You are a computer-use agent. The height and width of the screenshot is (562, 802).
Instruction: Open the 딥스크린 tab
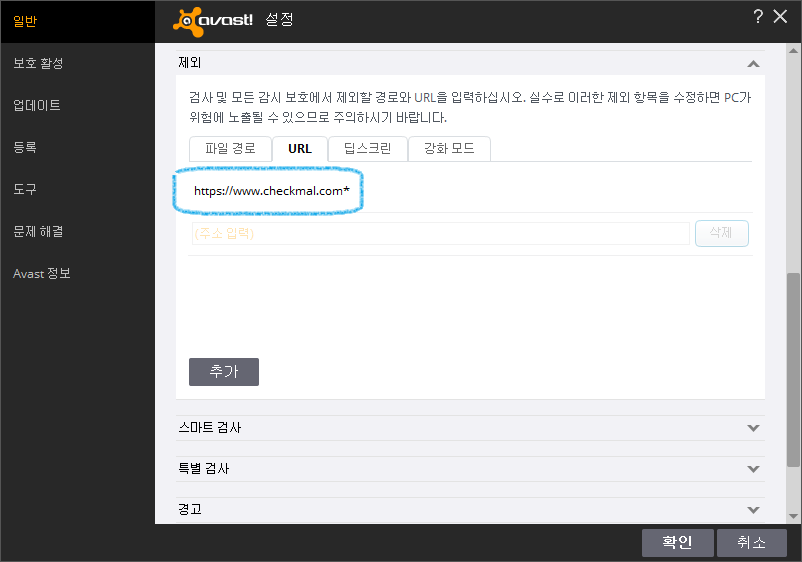click(367, 149)
